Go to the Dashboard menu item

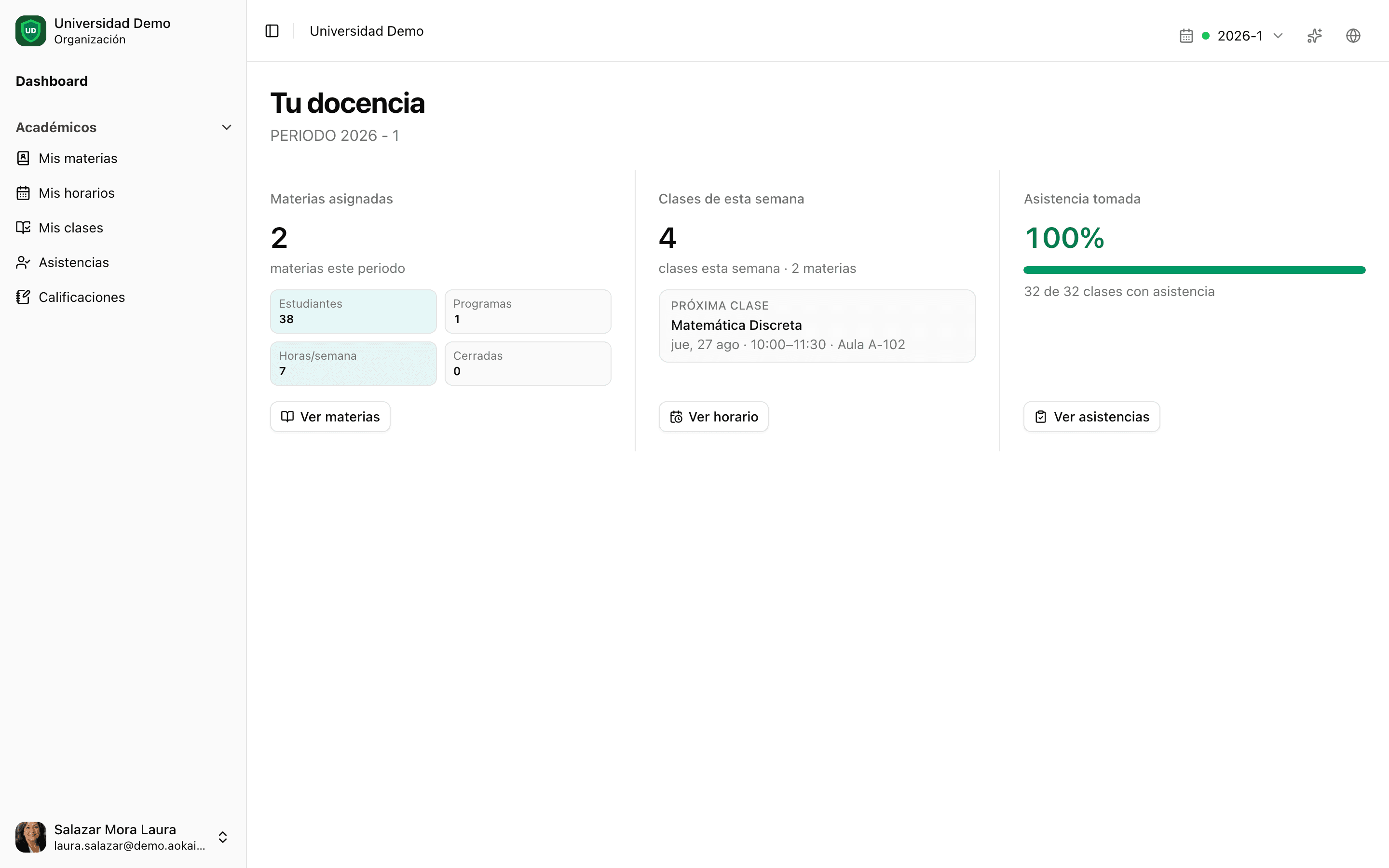tap(52, 81)
